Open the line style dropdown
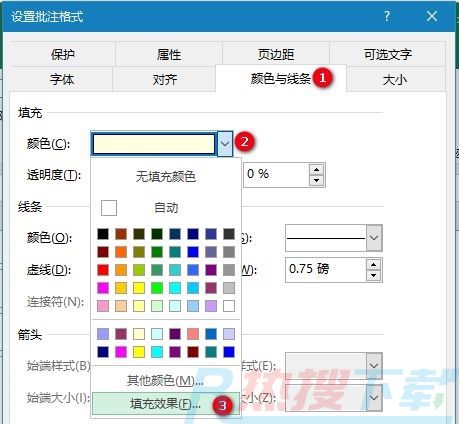The height and width of the screenshot is (424, 459). [x=374, y=238]
